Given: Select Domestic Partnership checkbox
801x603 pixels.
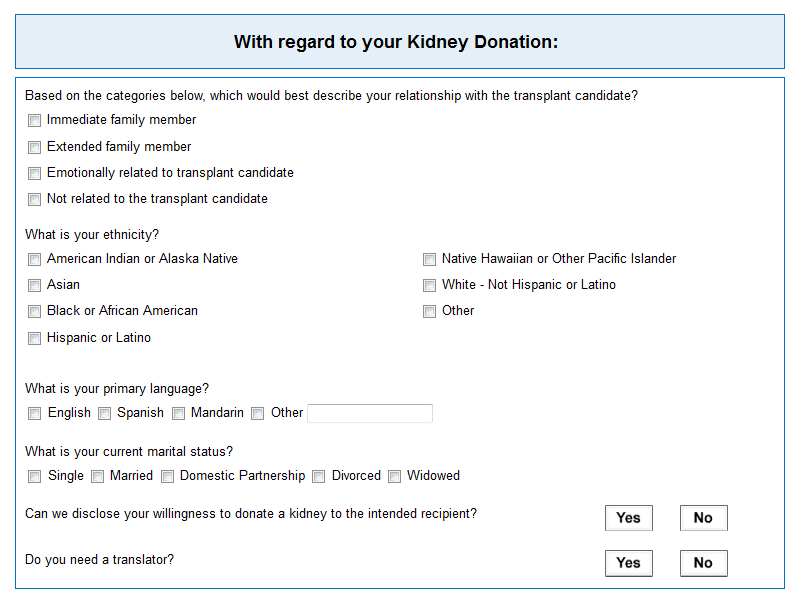Looking at the screenshot, I should [167, 477].
